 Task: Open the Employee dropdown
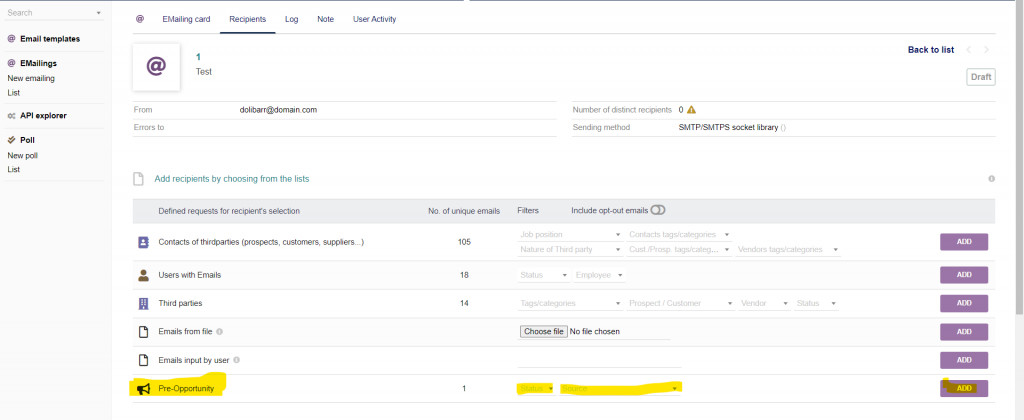tap(599, 275)
